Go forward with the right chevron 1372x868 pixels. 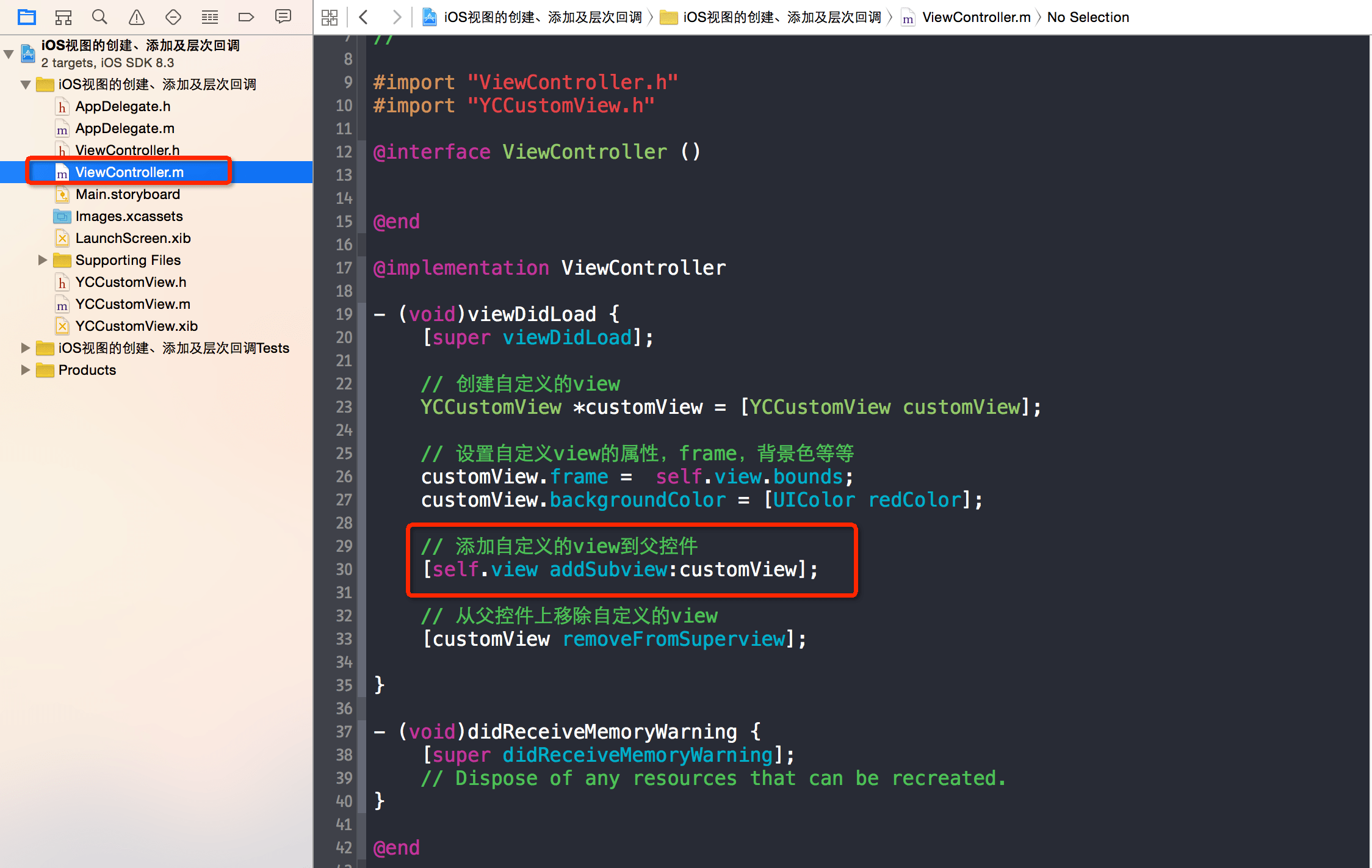tap(397, 17)
